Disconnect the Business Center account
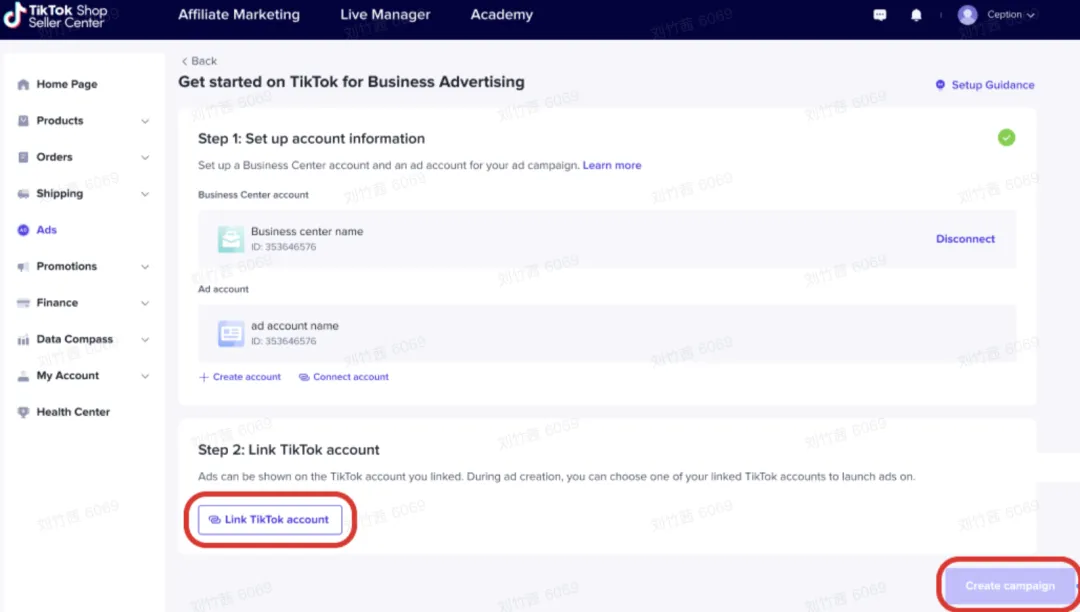Image resolution: width=1080 pixels, height=612 pixels. click(965, 239)
